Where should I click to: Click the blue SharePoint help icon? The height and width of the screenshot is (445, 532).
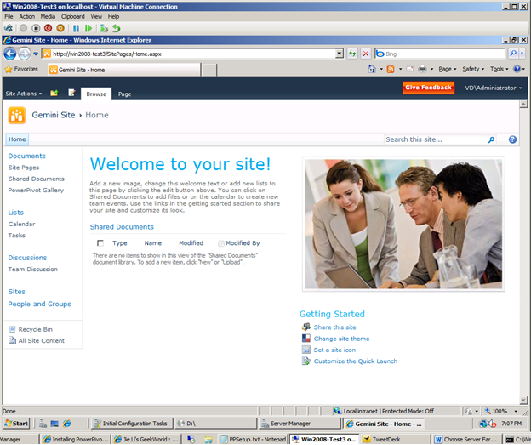pos(513,140)
